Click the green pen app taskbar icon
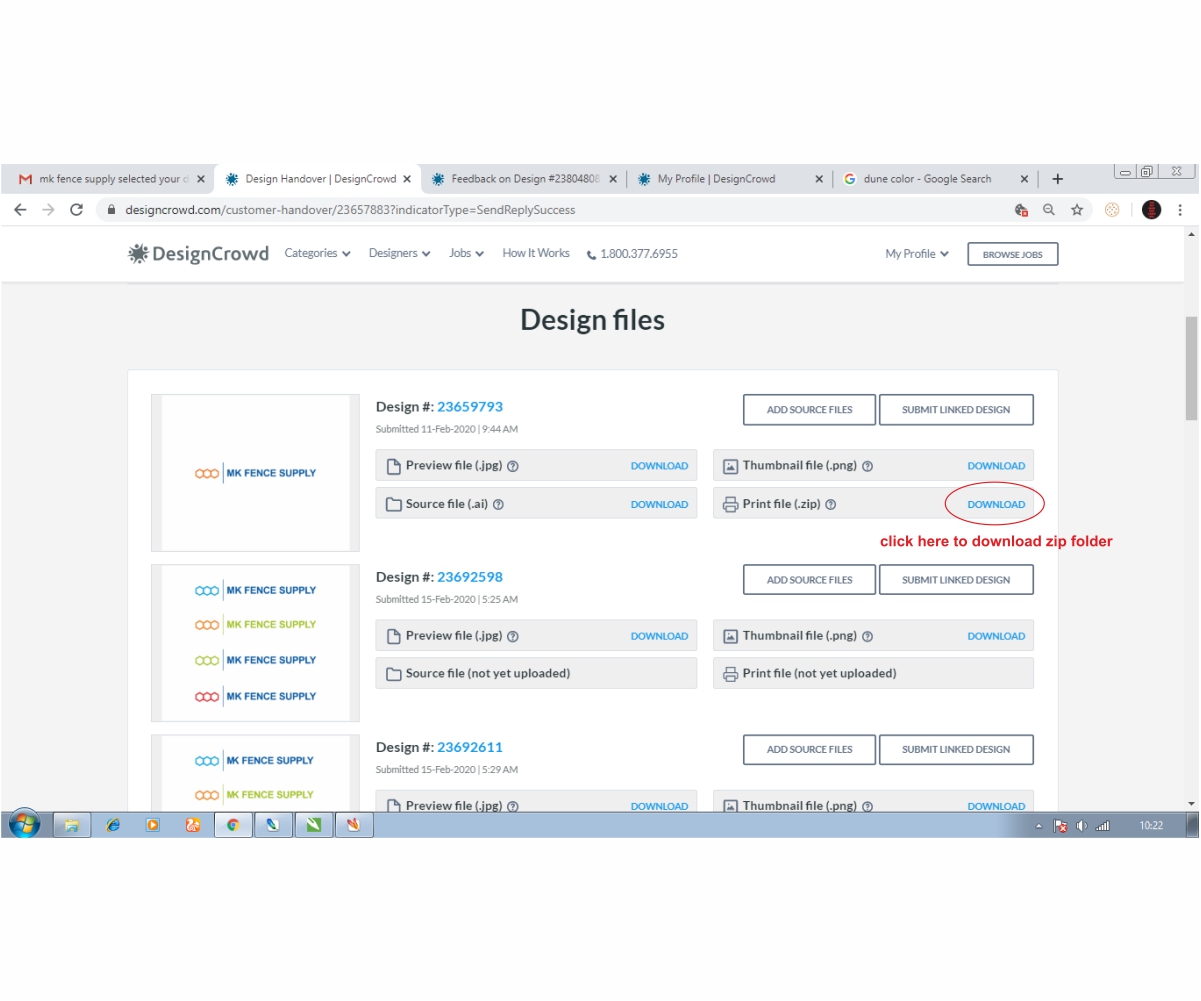 (313, 825)
